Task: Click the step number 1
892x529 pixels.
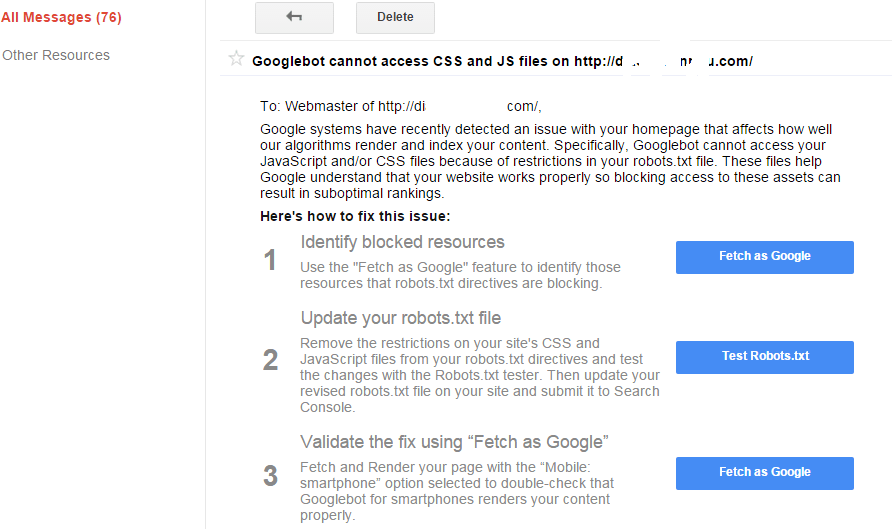Action: click(270, 261)
